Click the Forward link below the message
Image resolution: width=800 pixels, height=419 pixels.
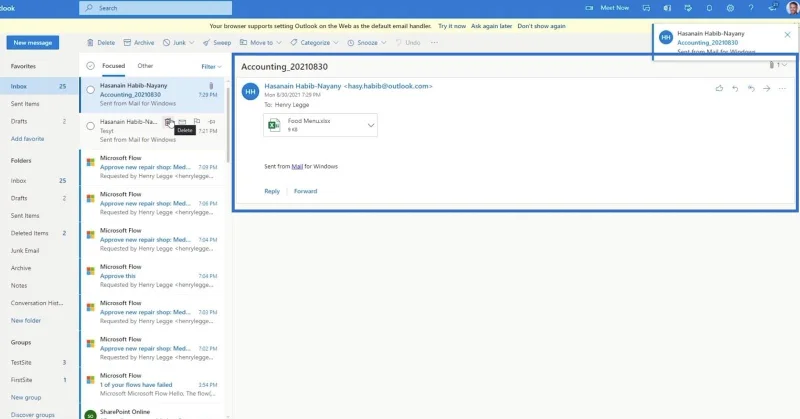pyautogui.click(x=306, y=191)
